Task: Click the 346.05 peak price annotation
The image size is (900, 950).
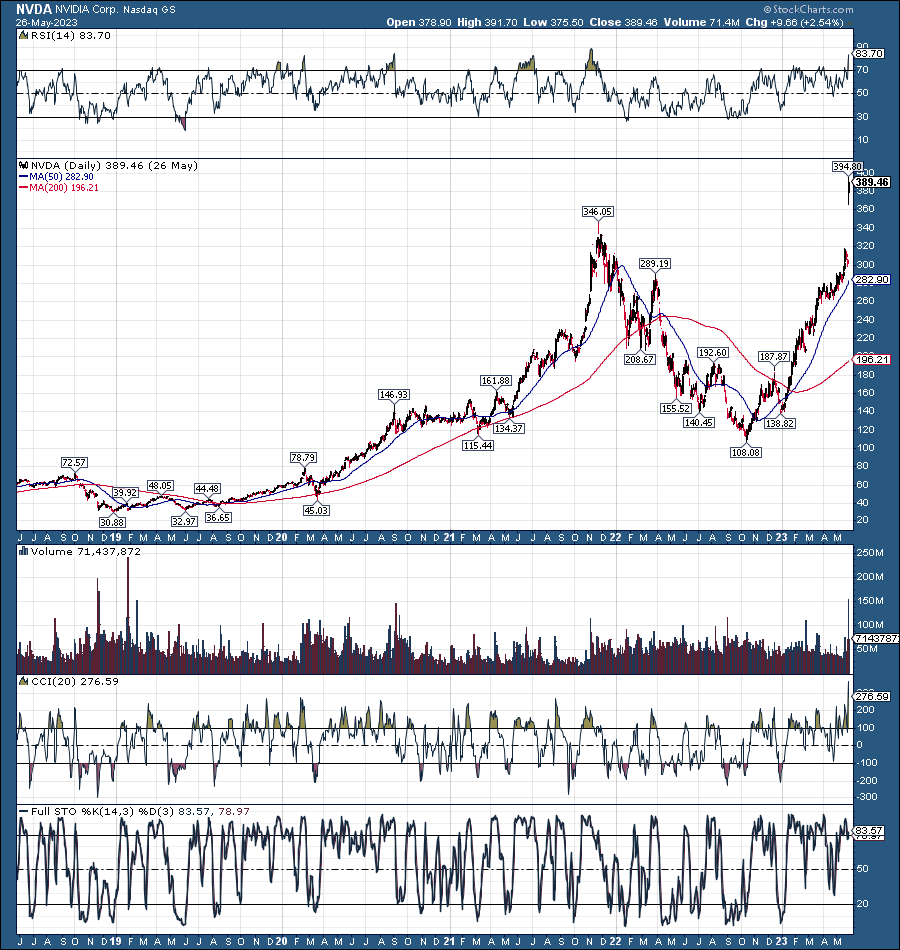Action: pyautogui.click(x=598, y=211)
